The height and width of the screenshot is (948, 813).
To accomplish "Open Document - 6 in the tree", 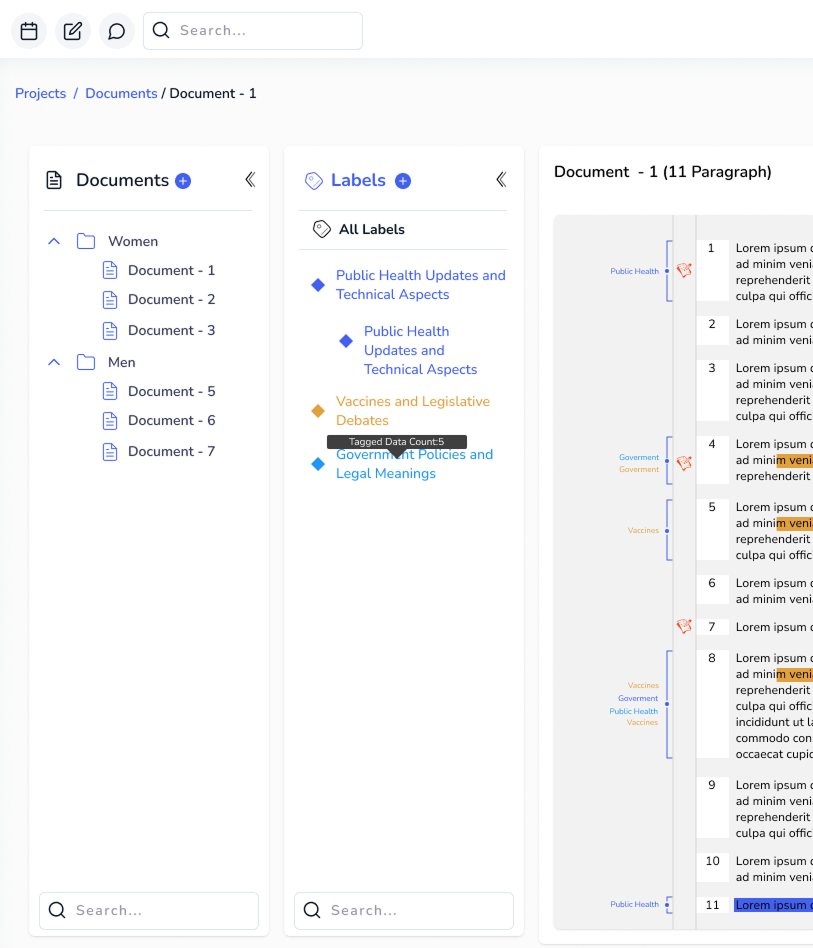I will [171, 420].
